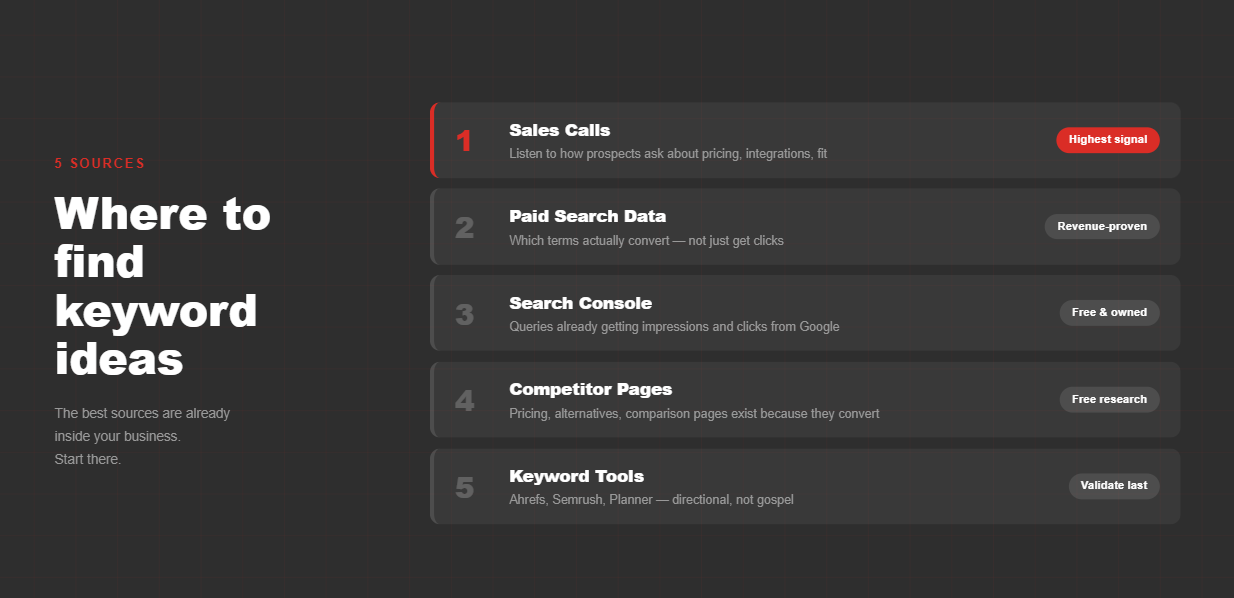The width and height of the screenshot is (1234, 598).
Task: Click the Validate last badge
Action: pyautogui.click(x=1113, y=486)
